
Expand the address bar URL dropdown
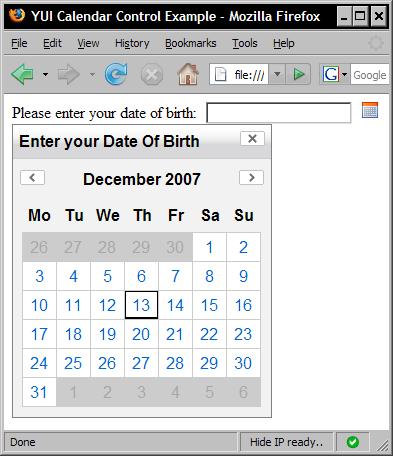coord(277,74)
